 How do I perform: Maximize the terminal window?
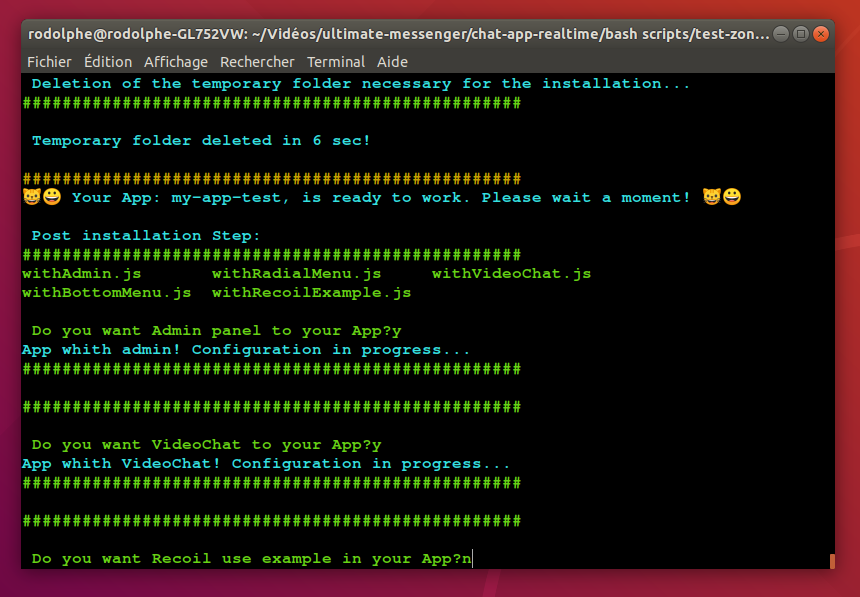coord(801,33)
